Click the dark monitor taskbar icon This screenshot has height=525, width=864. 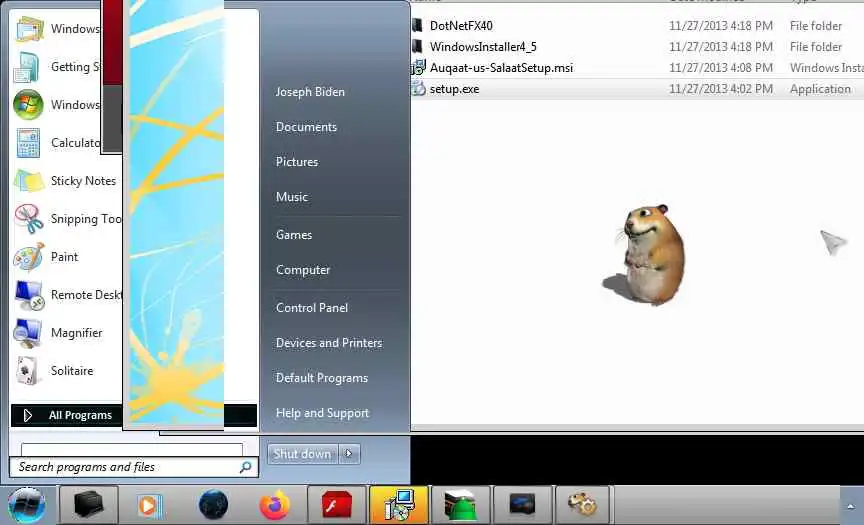coord(522,505)
